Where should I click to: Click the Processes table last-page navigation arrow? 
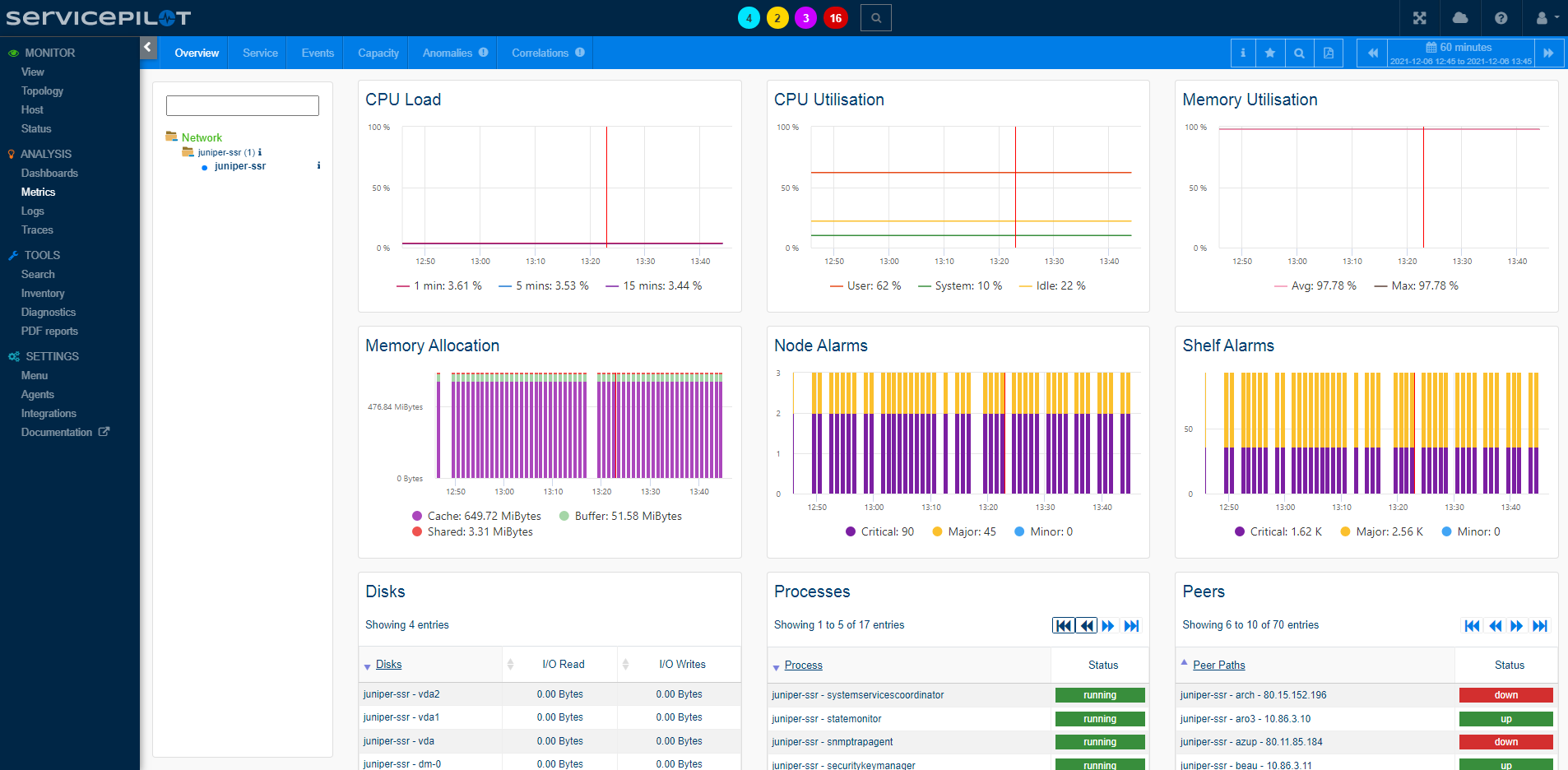coord(1131,626)
